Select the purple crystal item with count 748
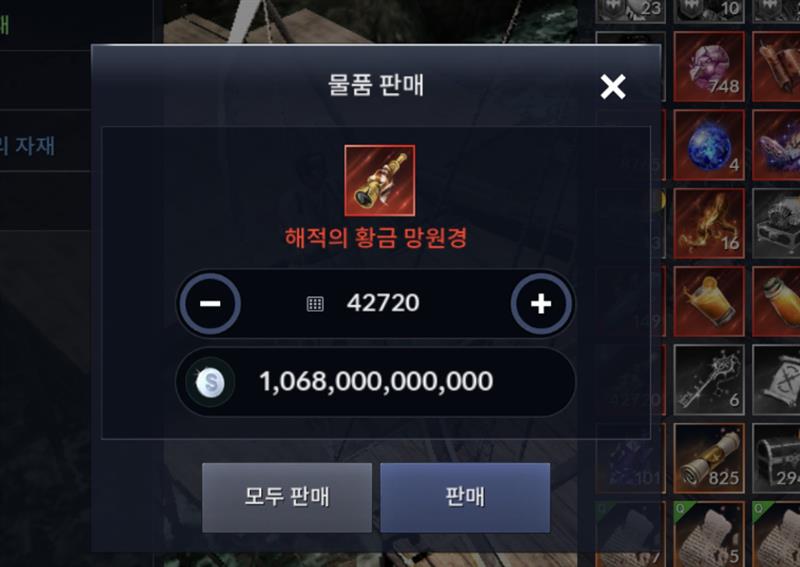 tap(709, 66)
